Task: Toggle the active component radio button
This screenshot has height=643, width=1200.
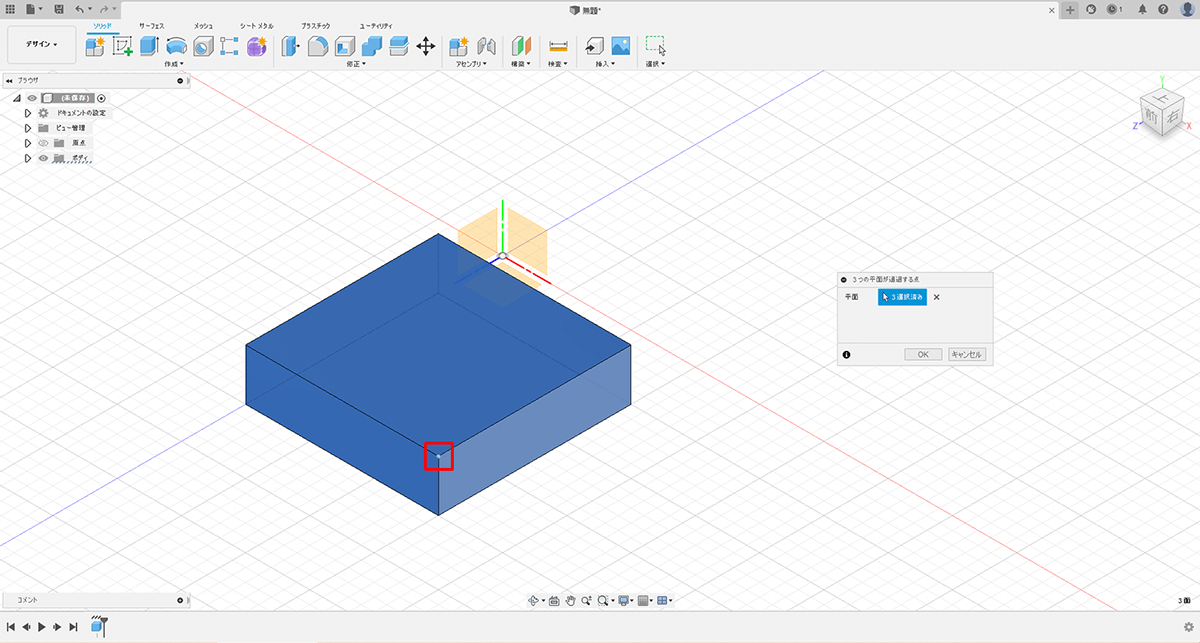Action: (101, 98)
